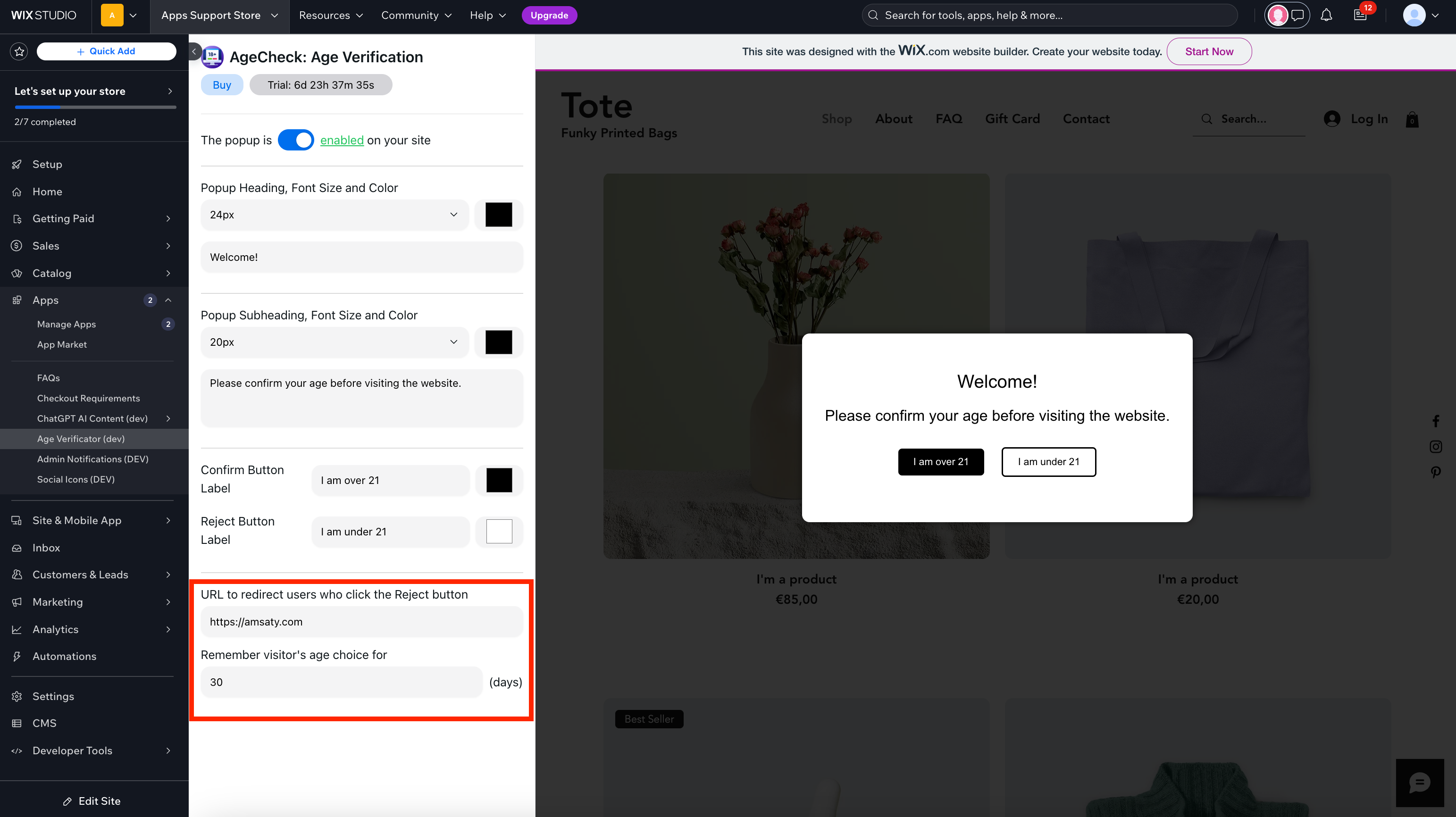
Task: Click the Log In user avatar icon
Action: click(x=1332, y=119)
